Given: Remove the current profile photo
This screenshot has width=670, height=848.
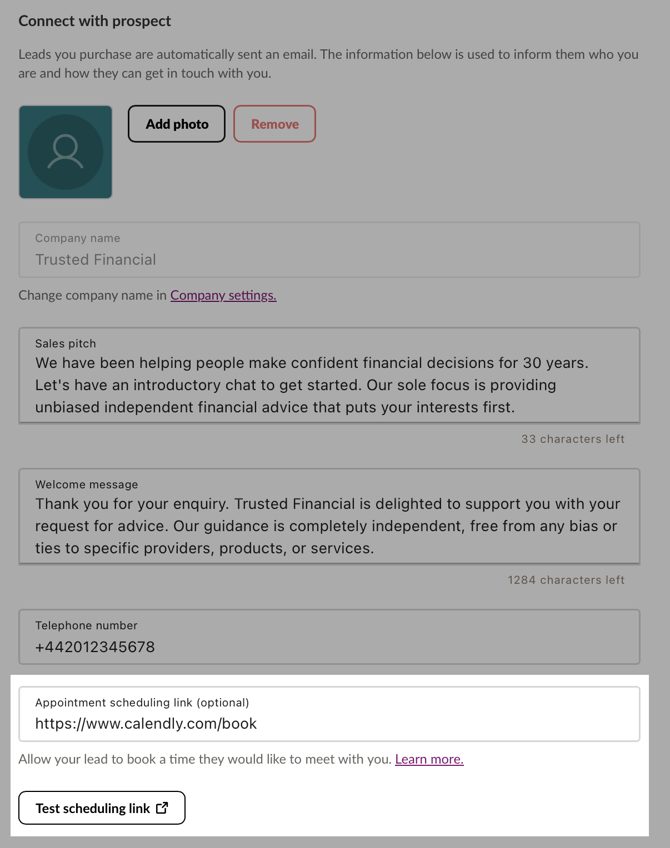Looking at the screenshot, I should click(274, 123).
